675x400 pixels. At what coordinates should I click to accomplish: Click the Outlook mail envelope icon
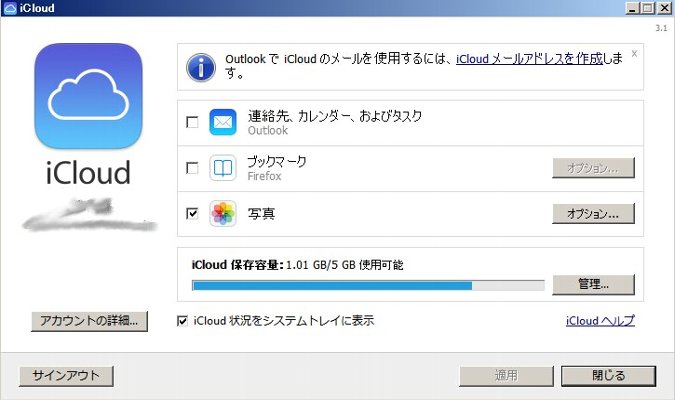tap(223, 122)
